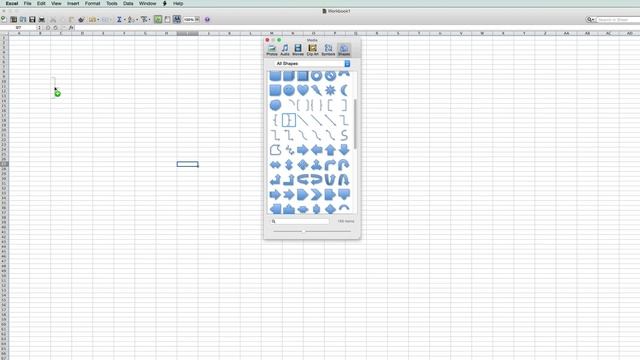This screenshot has width=640, height=360.
Task: Open the View menu
Action: click(56, 3)
